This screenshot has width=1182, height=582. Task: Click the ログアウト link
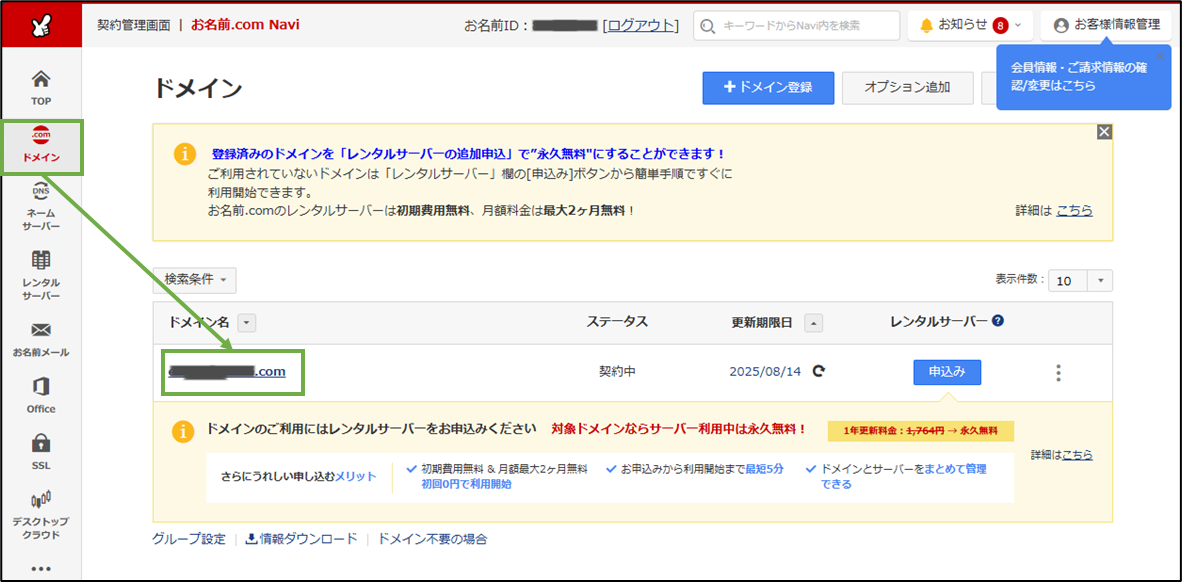pyautogui.click(x=642, y=25)
